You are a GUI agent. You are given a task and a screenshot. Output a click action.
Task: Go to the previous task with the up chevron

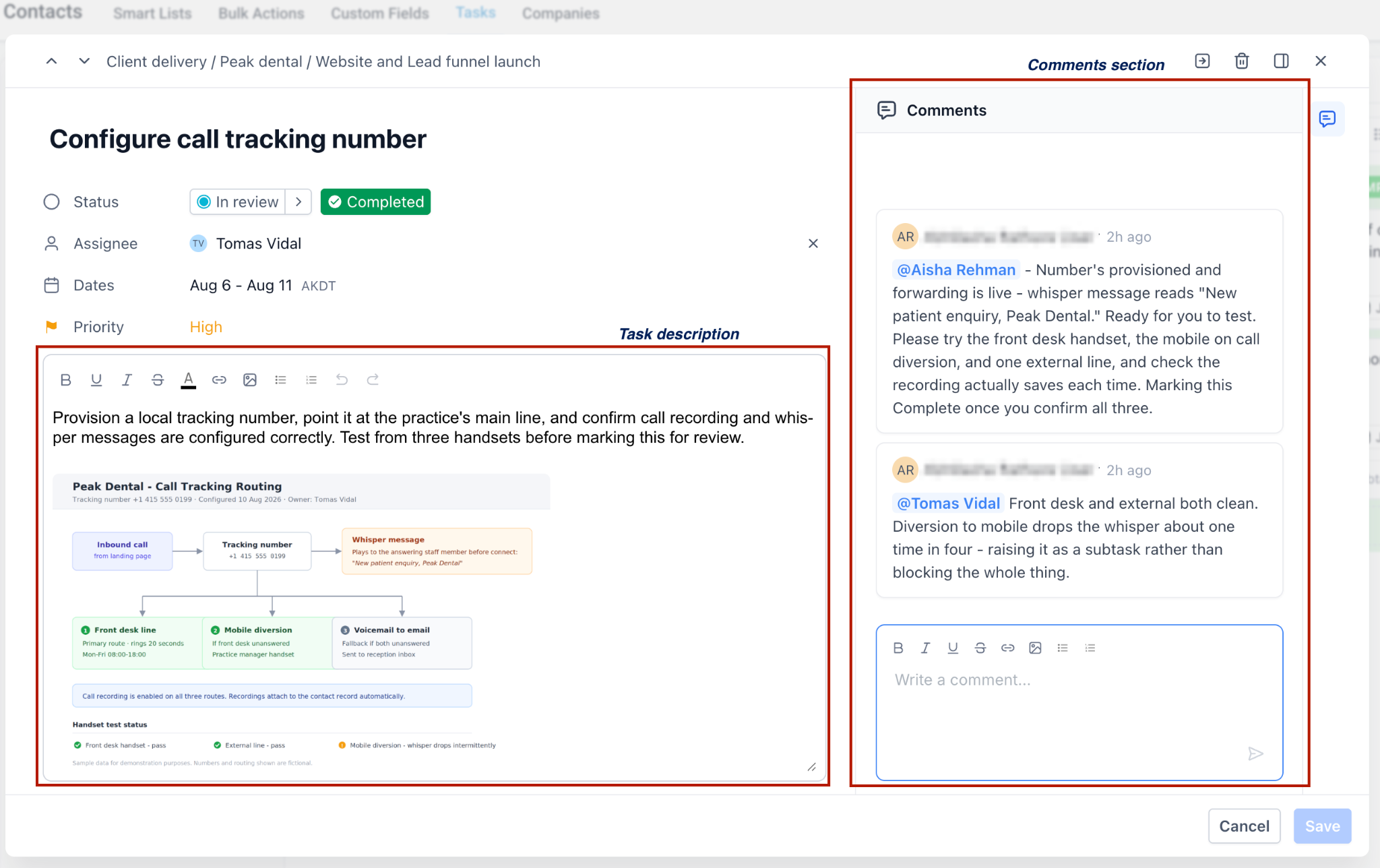point(51,61)
